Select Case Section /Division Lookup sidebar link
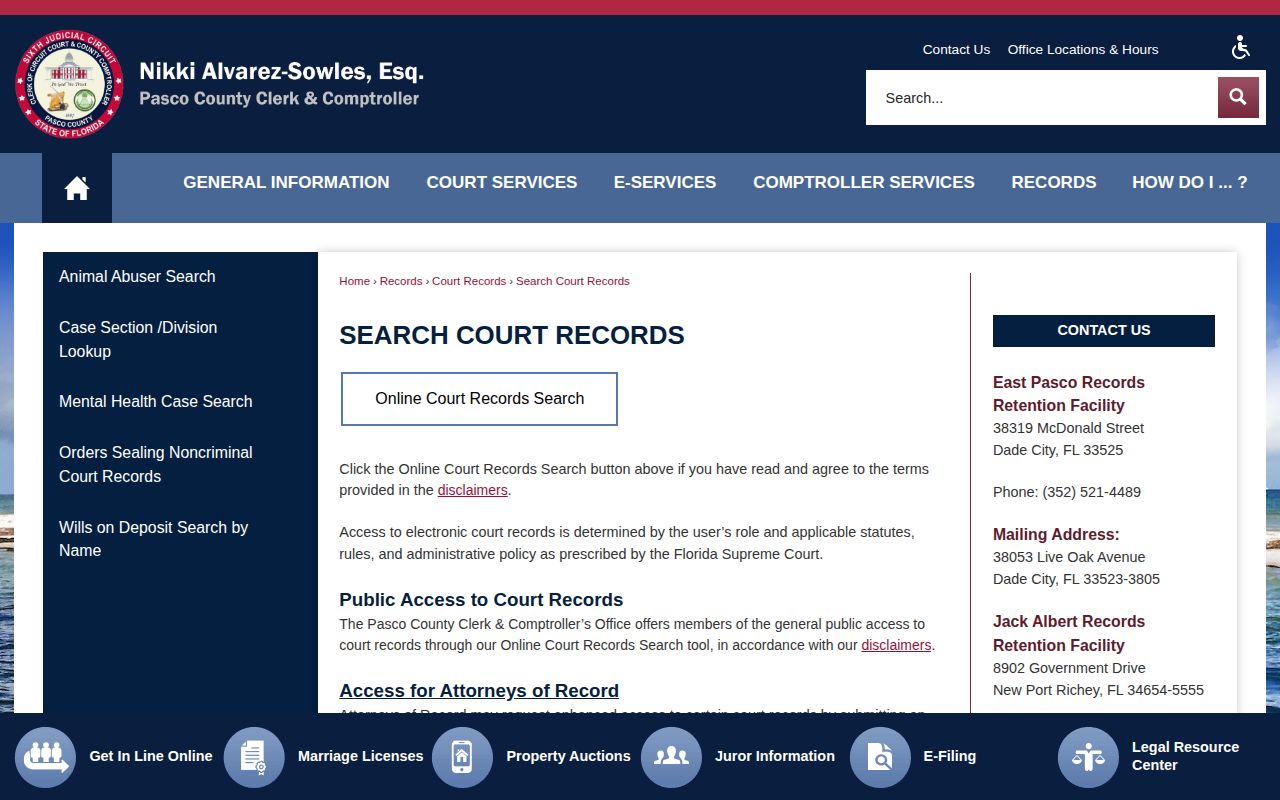The image size is (1280, 800). click(138, 339)
